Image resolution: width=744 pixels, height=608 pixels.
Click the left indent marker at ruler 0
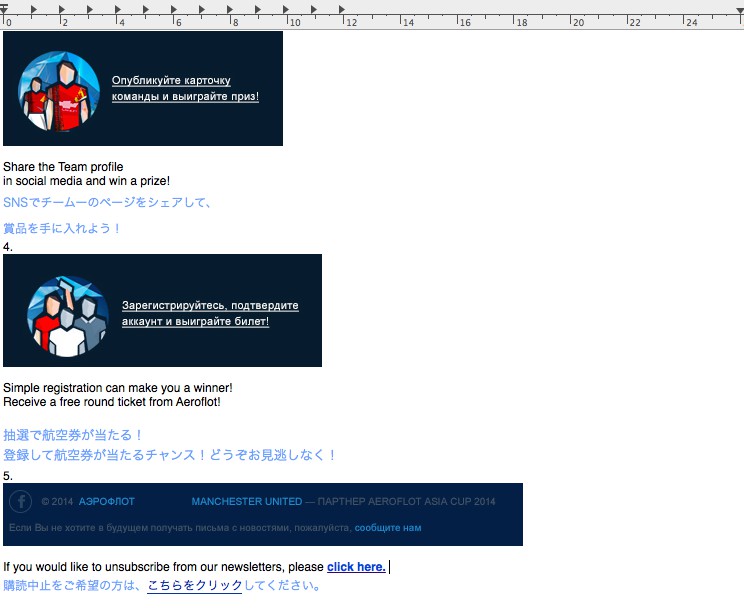4,9
